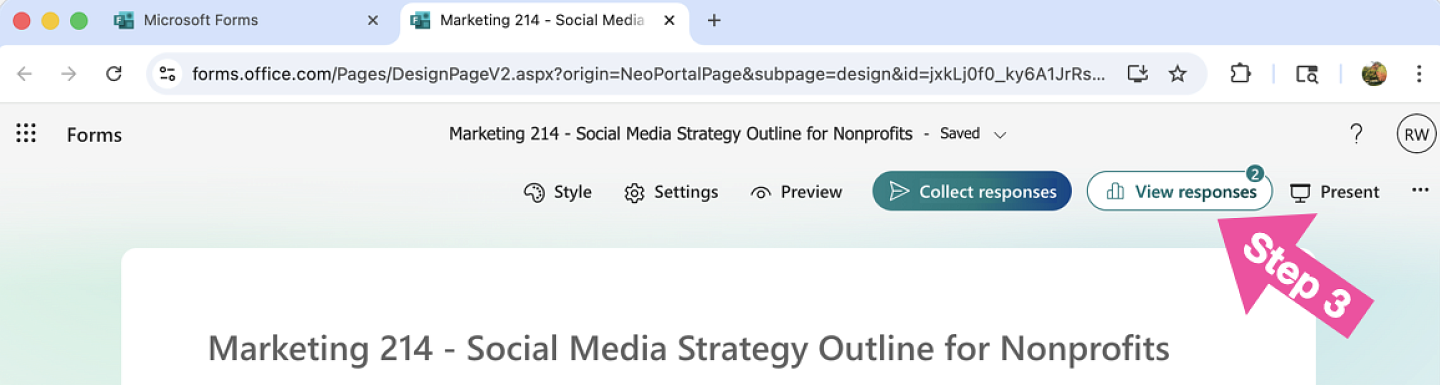Click the form title in the header
Image resolution: width=1440 pixels, height=385 pixels.
coord(681,134)
